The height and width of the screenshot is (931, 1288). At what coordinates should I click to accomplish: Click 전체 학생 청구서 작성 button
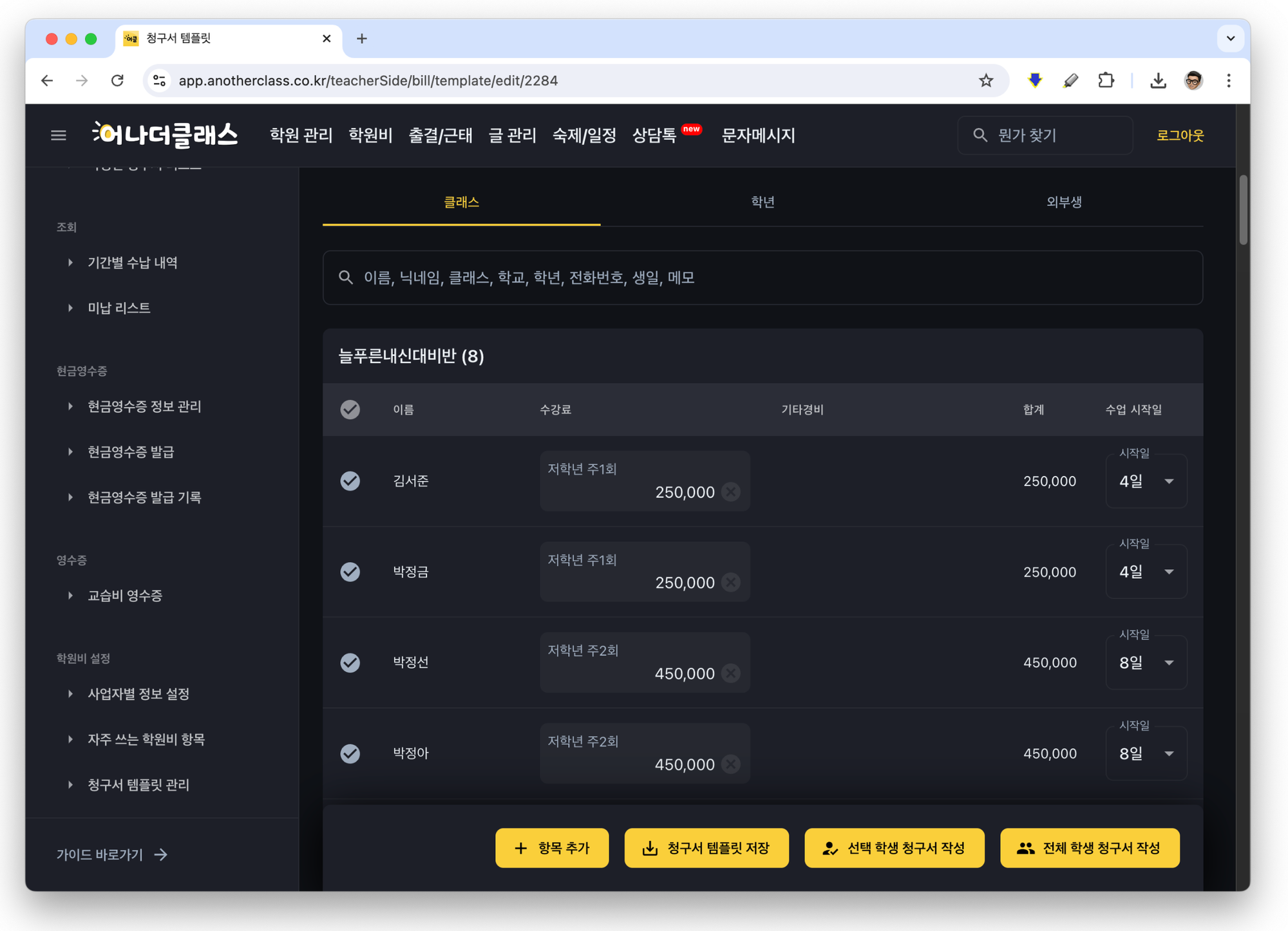(1090, 848)
